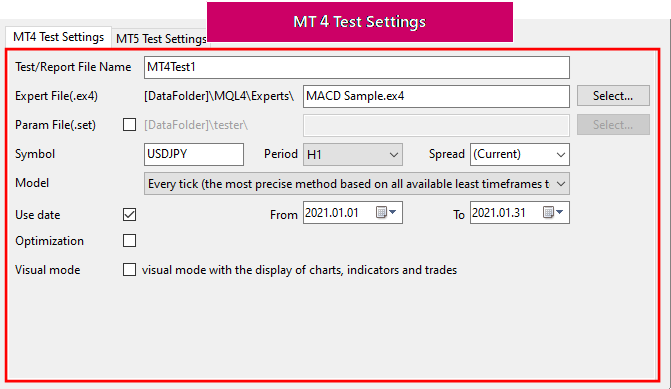
Task: Click the Test/Report File Name field
Action: pyautogui.click(x=356, y=67)
